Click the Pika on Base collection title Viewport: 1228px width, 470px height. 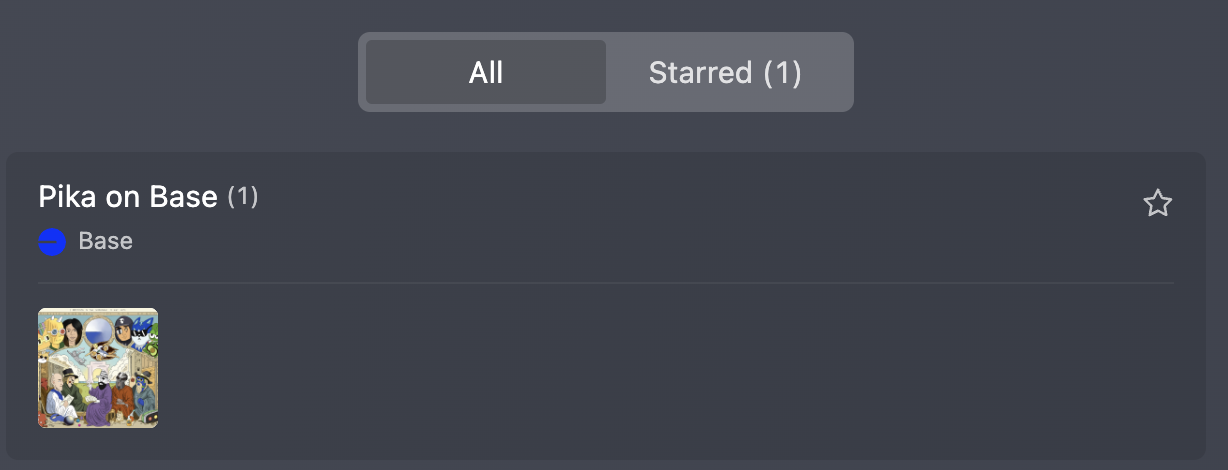click(x=128, y=197)
